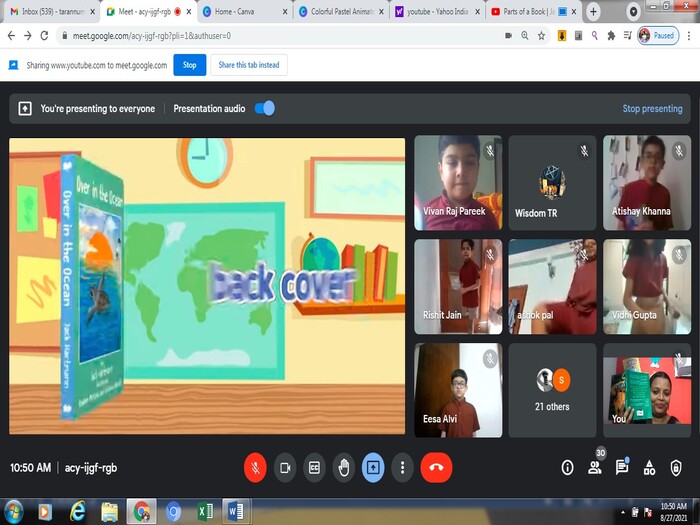Click the blue Stop sharing button

point(190,65)
